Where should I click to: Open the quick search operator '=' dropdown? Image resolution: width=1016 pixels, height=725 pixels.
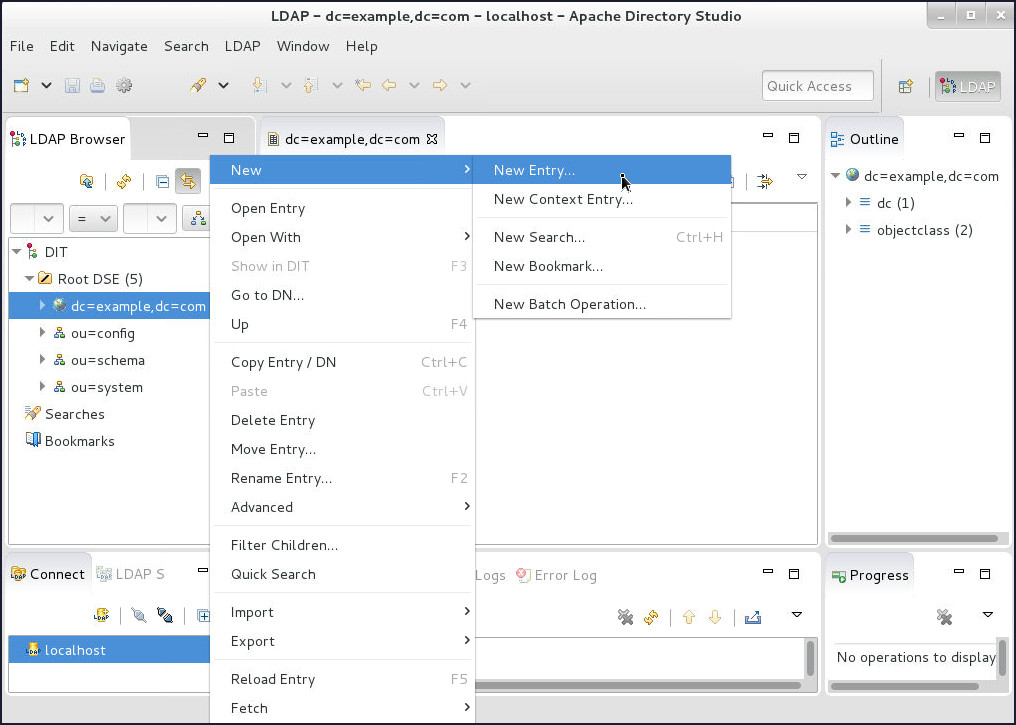click(93, 219)
